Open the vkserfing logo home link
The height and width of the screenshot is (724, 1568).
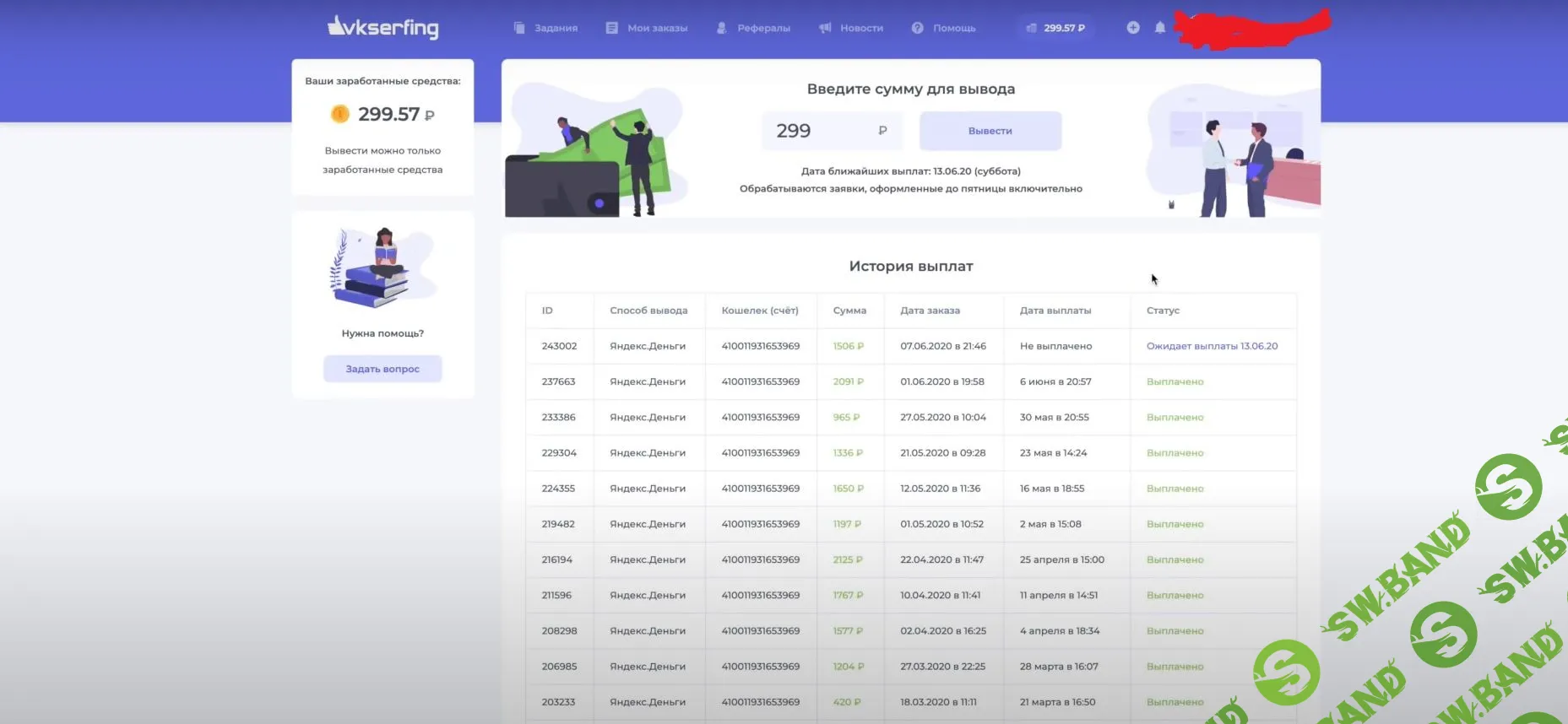click(383, 27)
